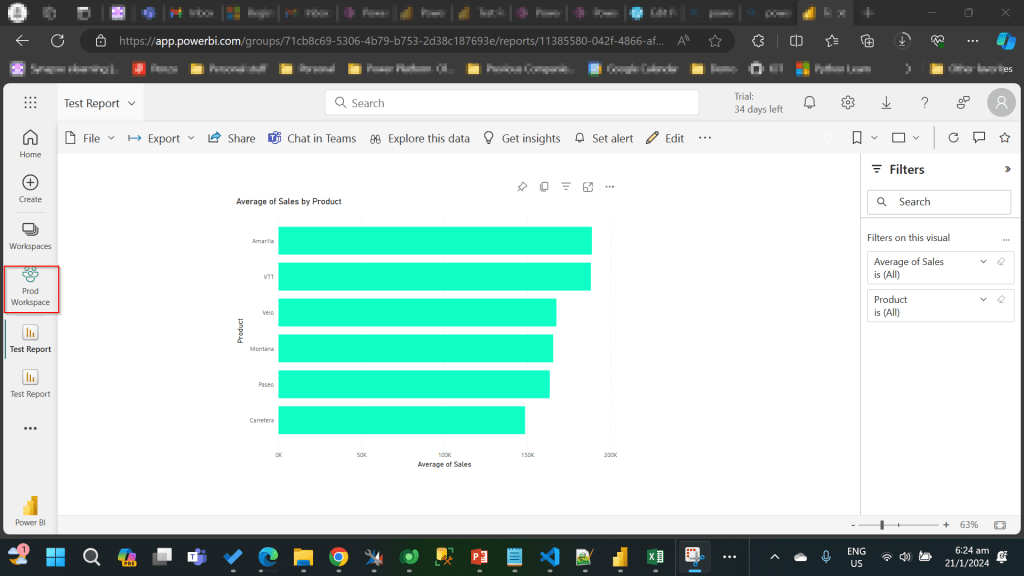Open the File menu
1024x576 pixels.
point(90,138)
